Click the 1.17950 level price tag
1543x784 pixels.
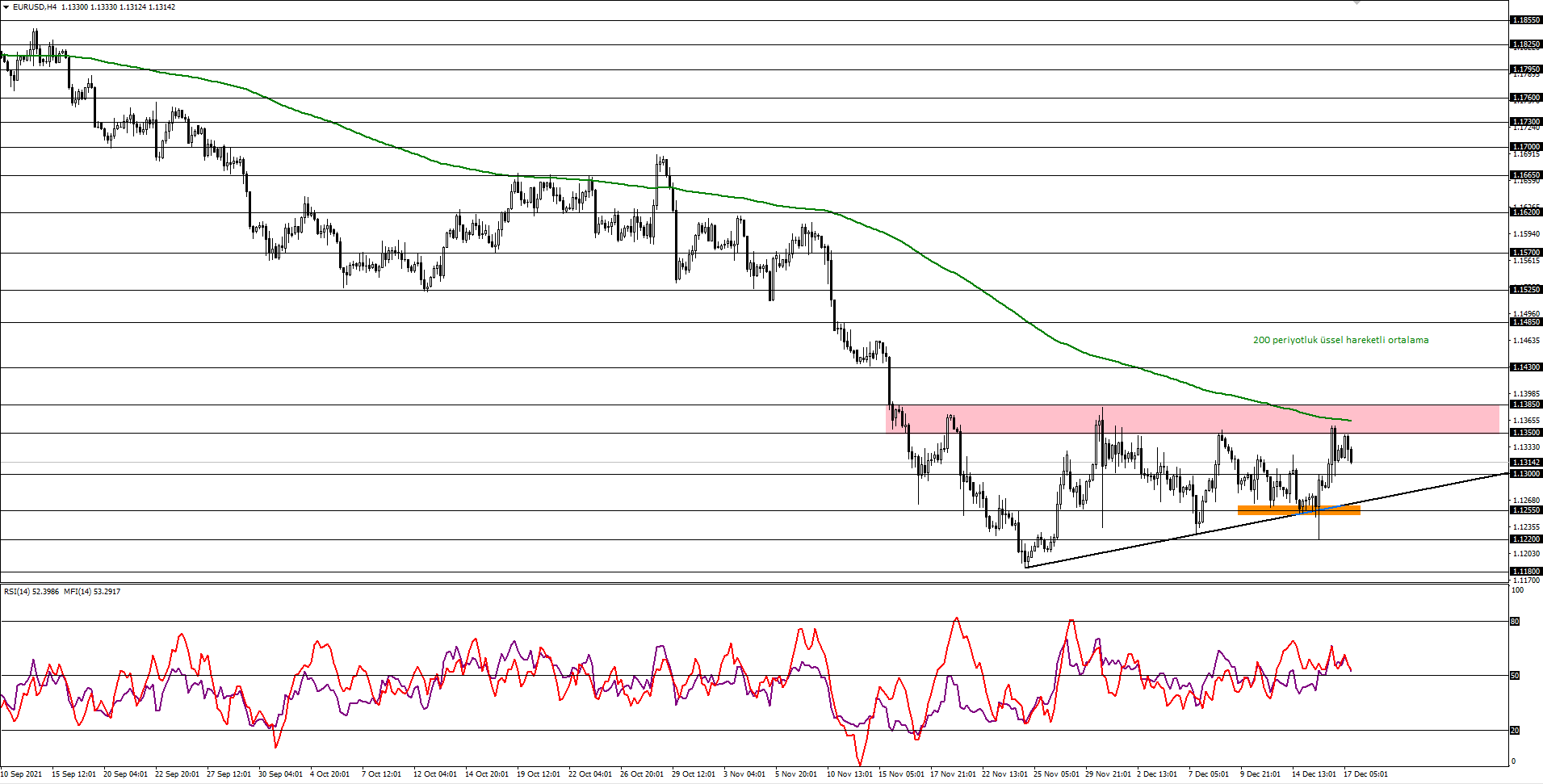pyautogui.click(x=1525, y=69)
